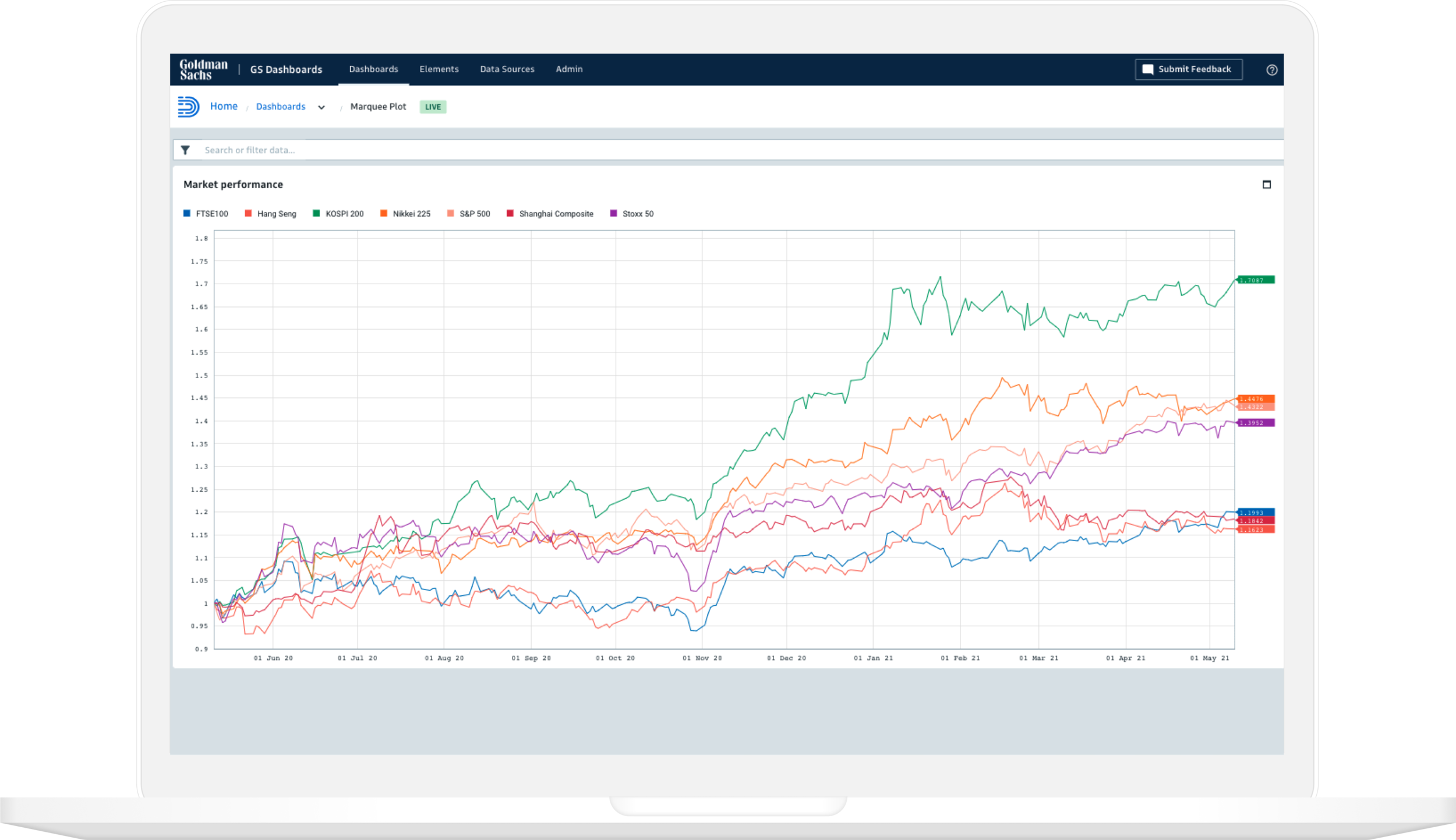Viewport: 1456px width, 840px height.
Task: Click the Goldman Sachs logo
Action: click(x=203, y=69)
